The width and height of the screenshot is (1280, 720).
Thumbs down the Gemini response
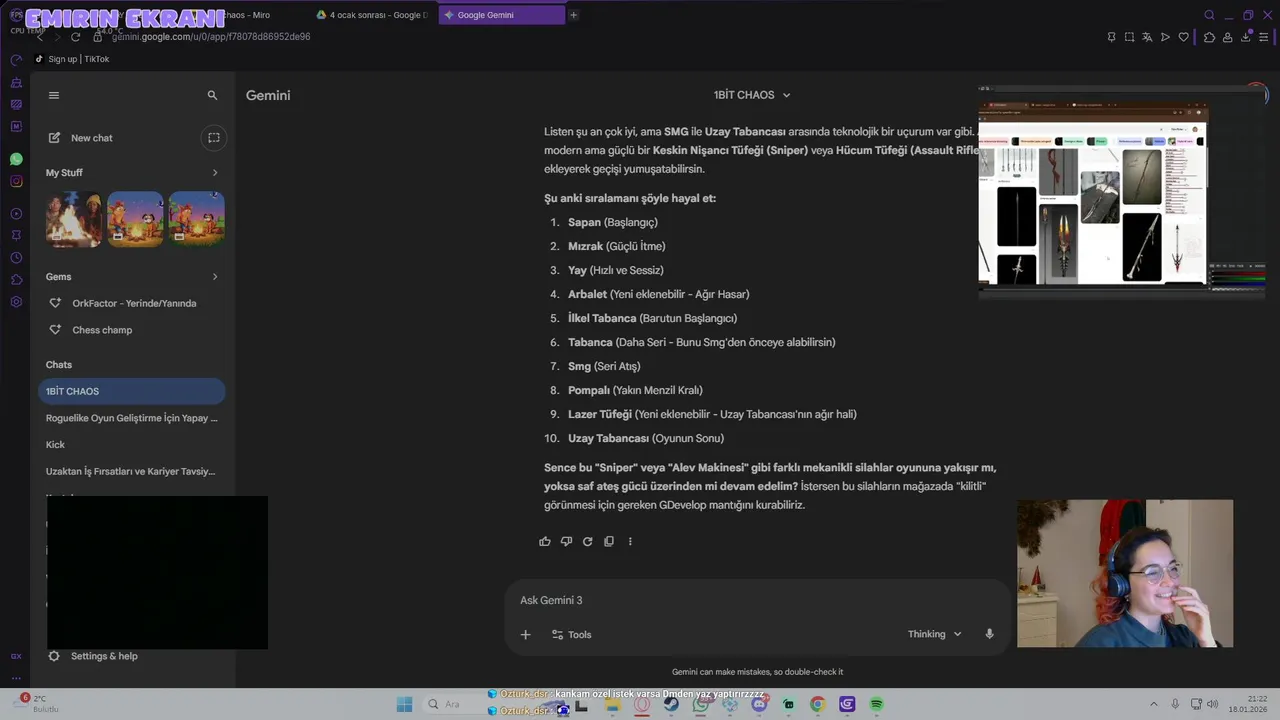tap(566, 541)
